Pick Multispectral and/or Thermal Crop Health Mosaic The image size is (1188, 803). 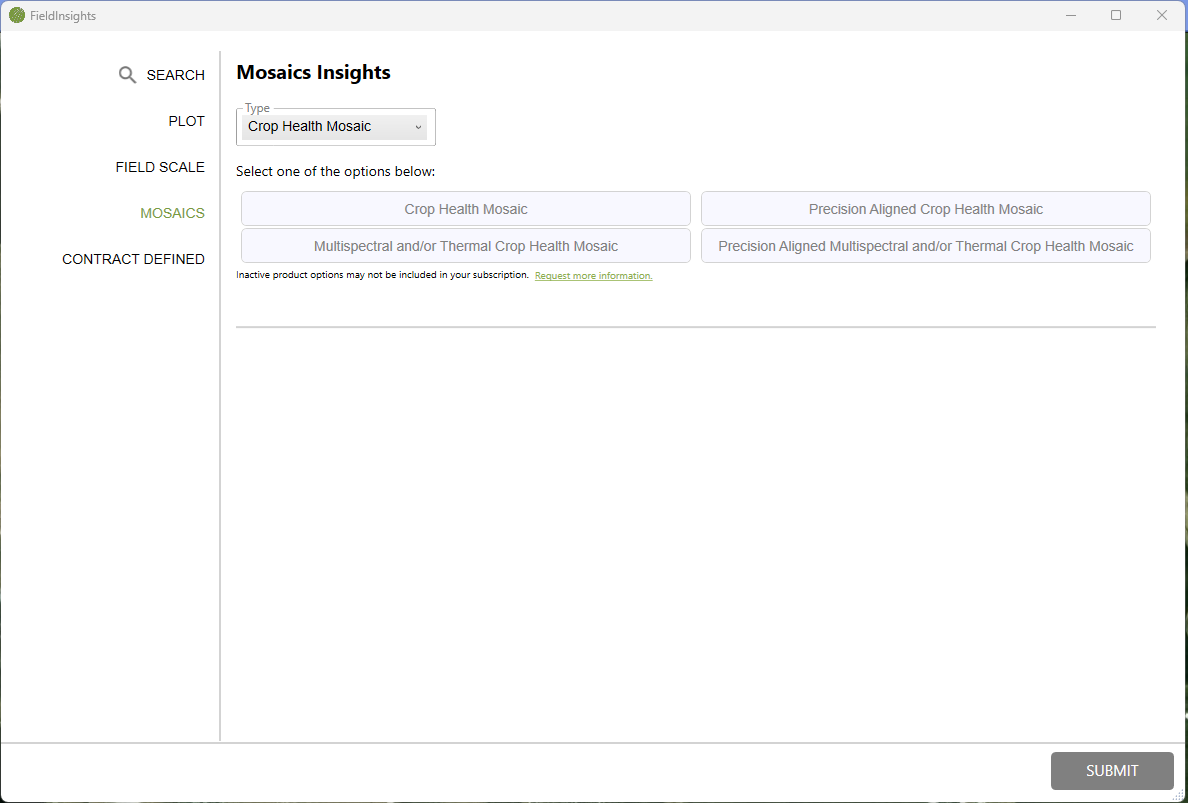tap(466, 246)
